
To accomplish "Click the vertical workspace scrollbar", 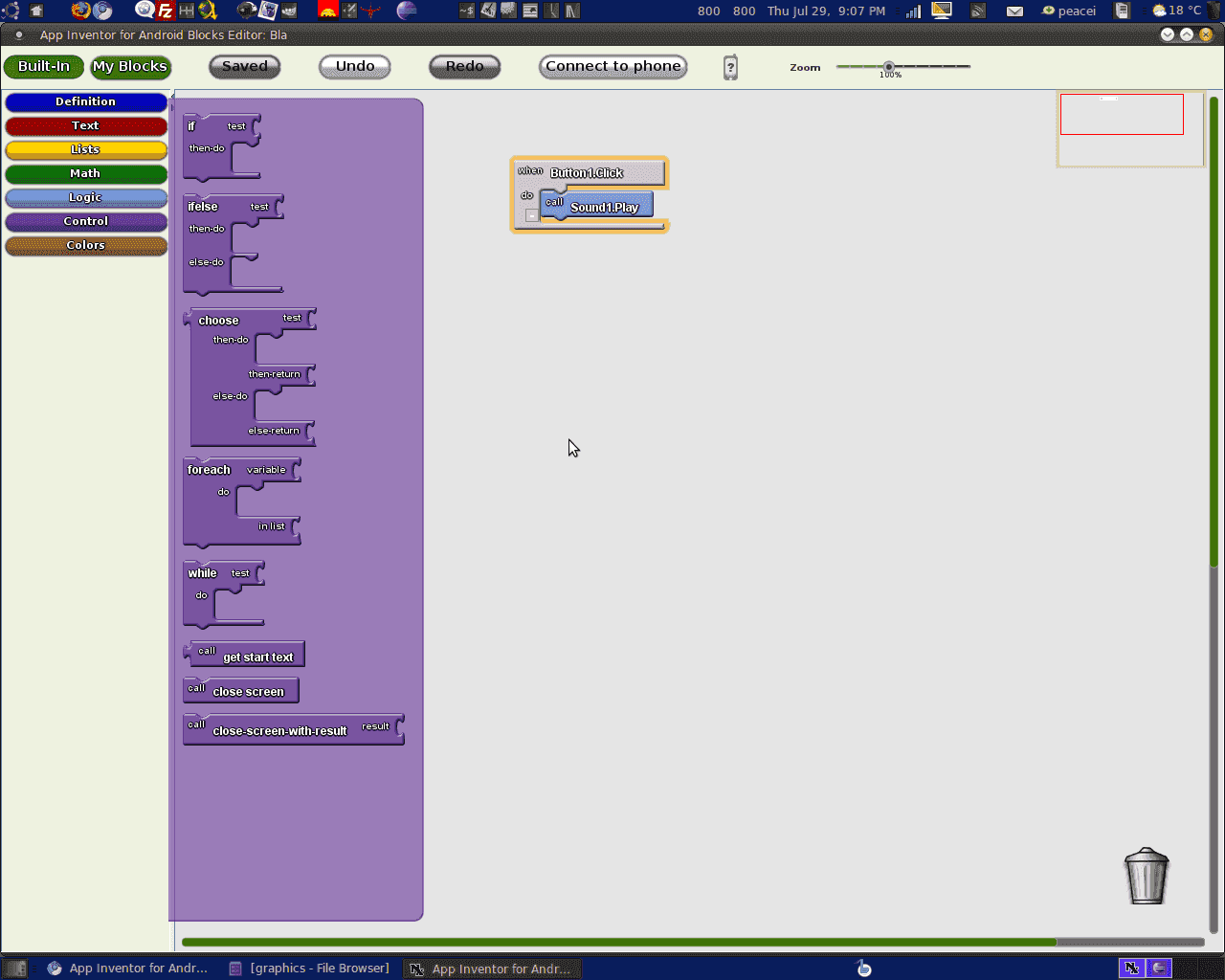I will (x=1214, y=330).
